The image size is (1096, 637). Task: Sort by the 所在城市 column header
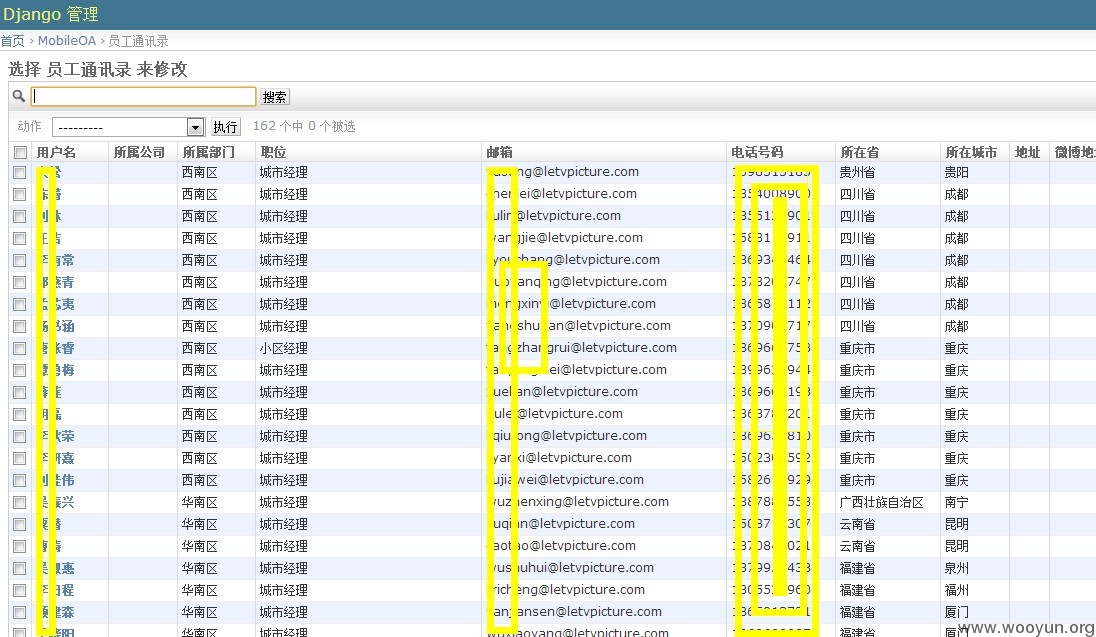[971, 152]
